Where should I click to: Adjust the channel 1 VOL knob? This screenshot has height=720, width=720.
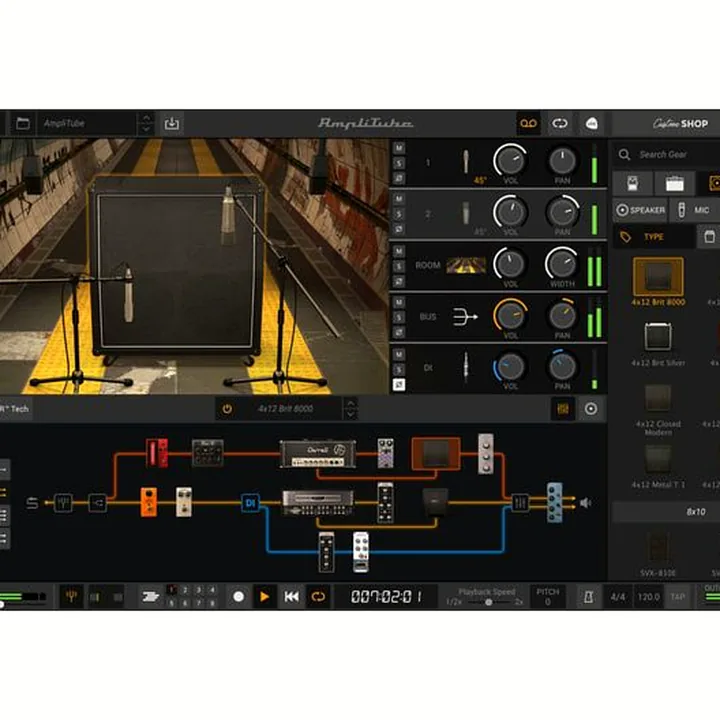click(510, 160)
